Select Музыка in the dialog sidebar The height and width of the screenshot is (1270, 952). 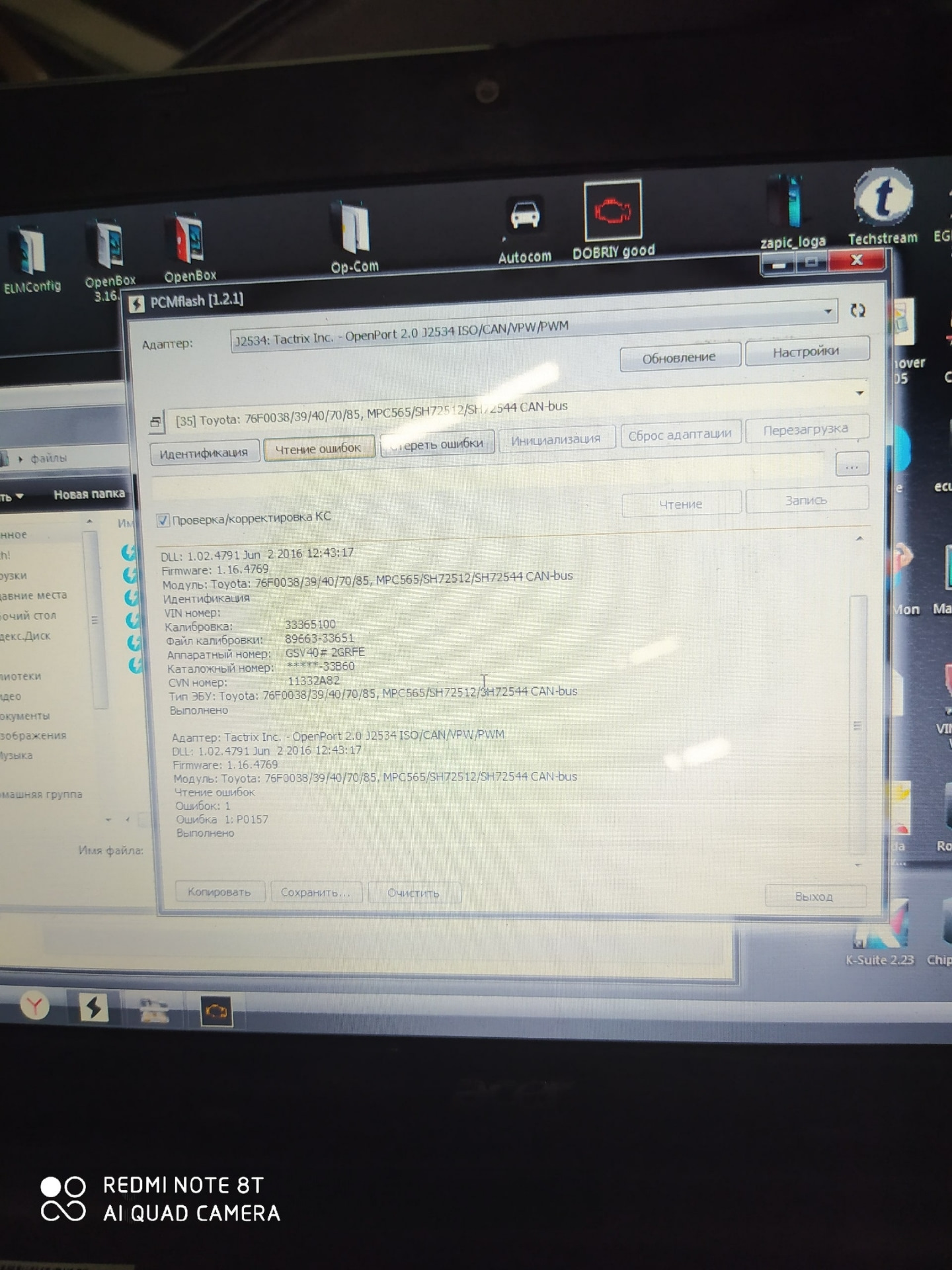16,755
